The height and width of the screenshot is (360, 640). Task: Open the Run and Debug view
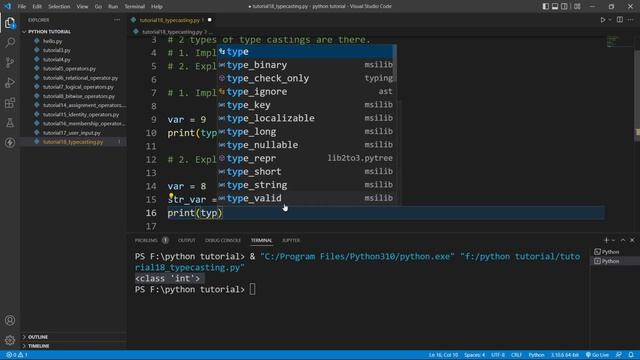(10, 82)
